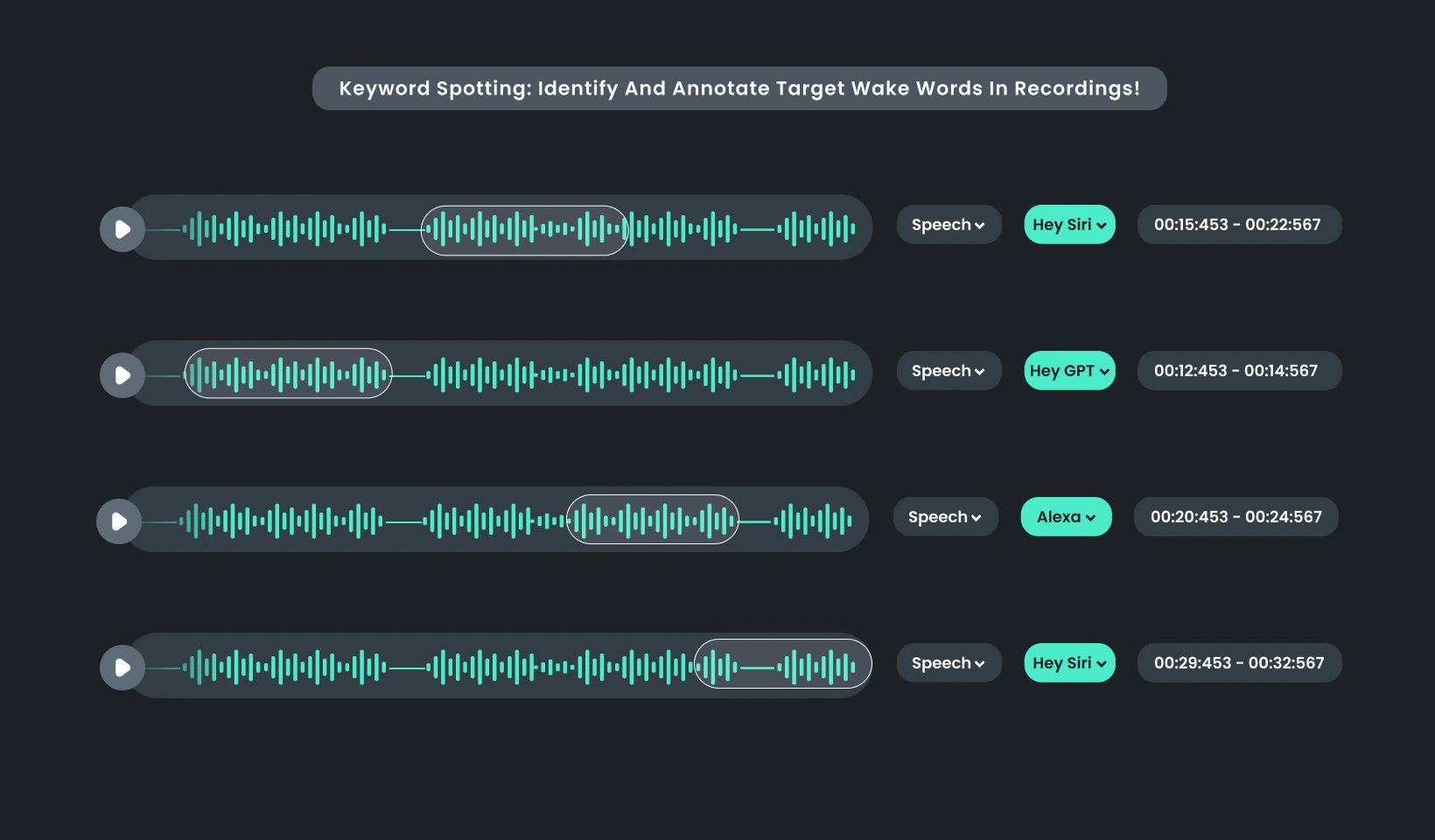Open Speech dropdown in Alexa row
1435x840 pixels.
click(x=945, y=517)
